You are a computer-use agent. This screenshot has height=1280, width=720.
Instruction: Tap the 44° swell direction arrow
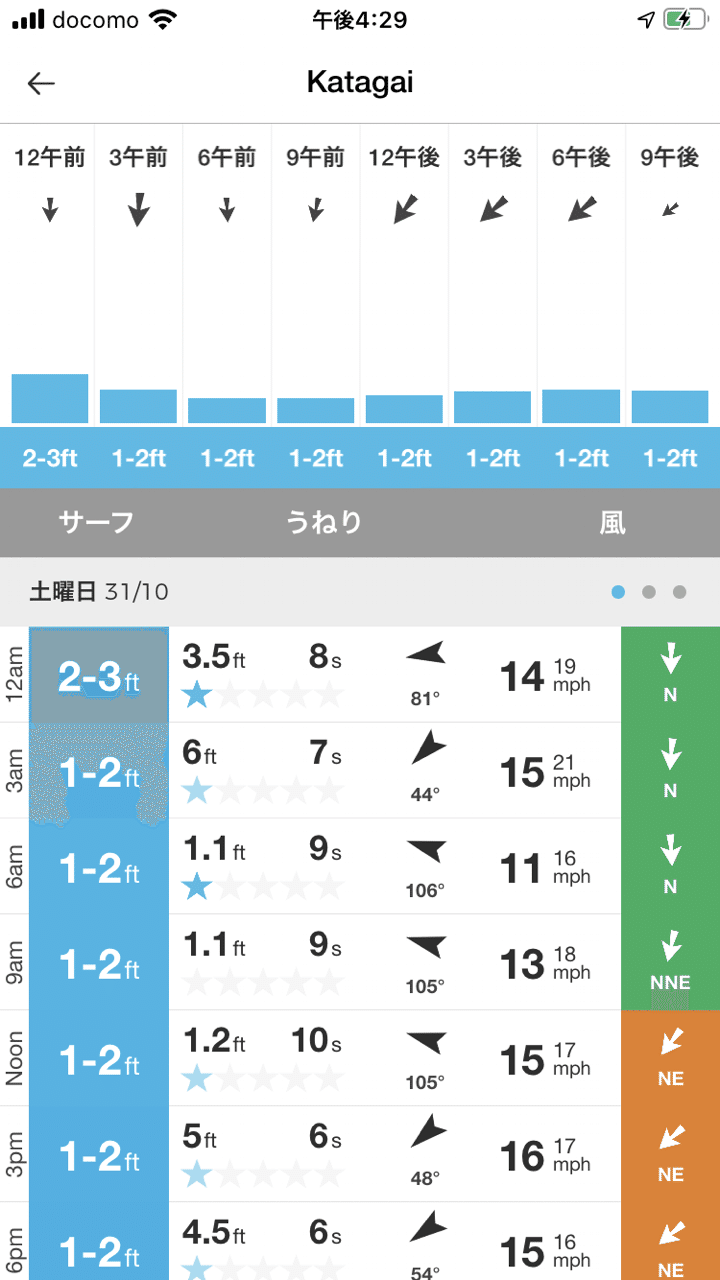(427, 748)
